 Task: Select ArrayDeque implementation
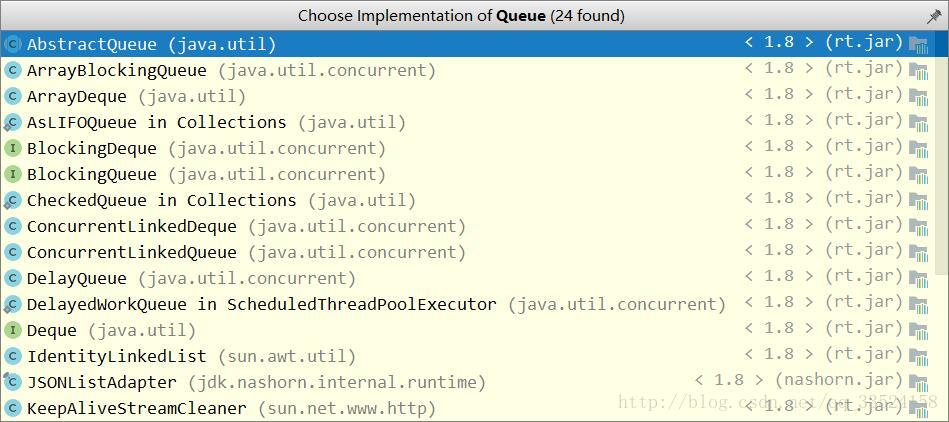(469, 96)
